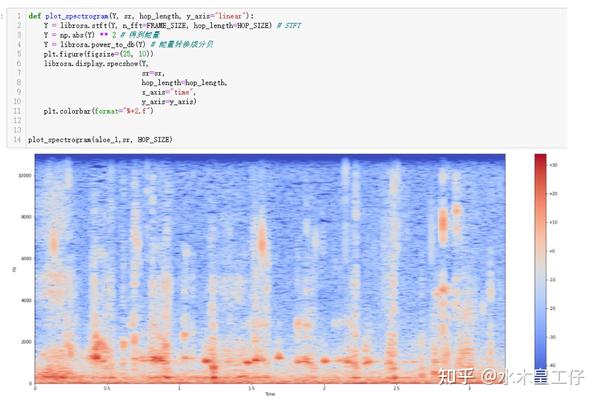600x402 pixels.
Task: Click the 0.5 tick on the time axis
Action: pos(107,388)
